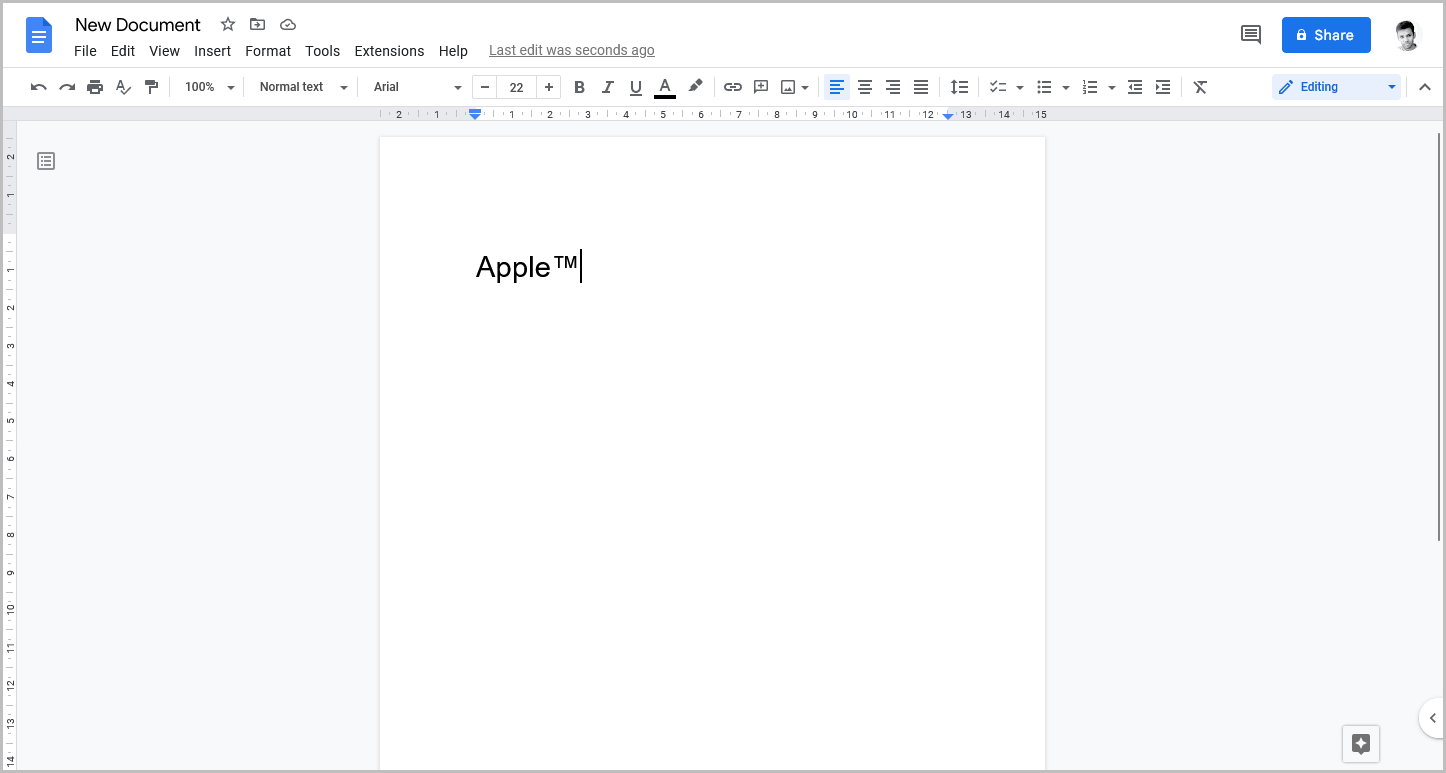Screen dimensions: 1446x773
Task: Open the Tools menu
Action: 322,51
